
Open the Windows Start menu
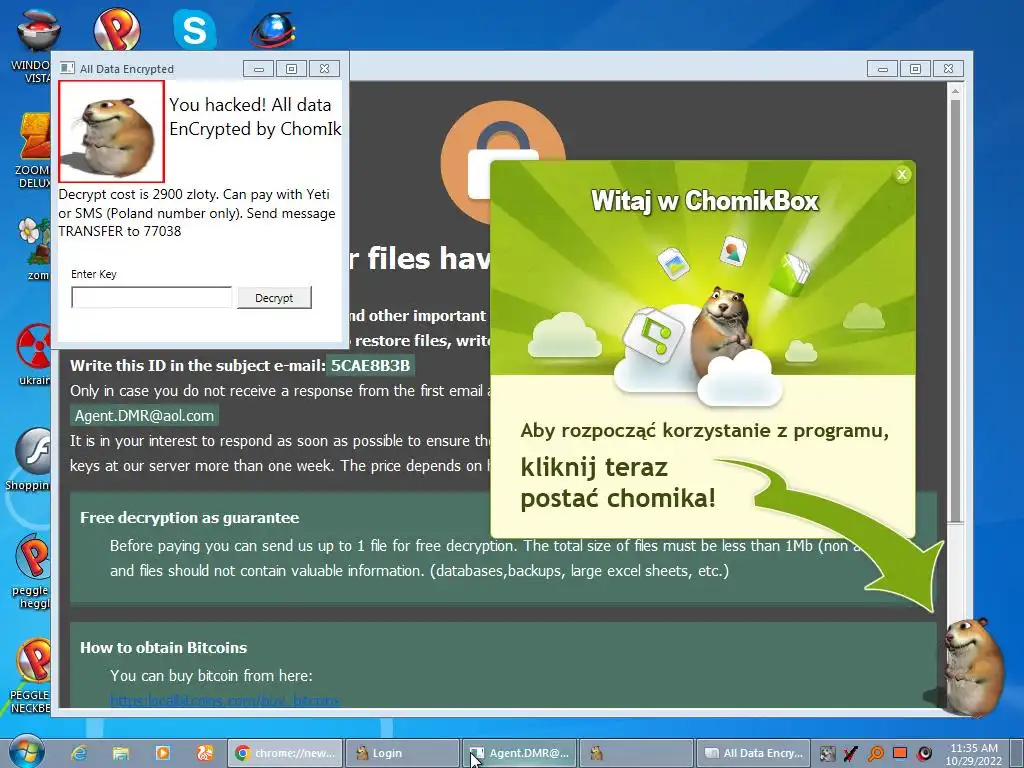coord(26,752)
